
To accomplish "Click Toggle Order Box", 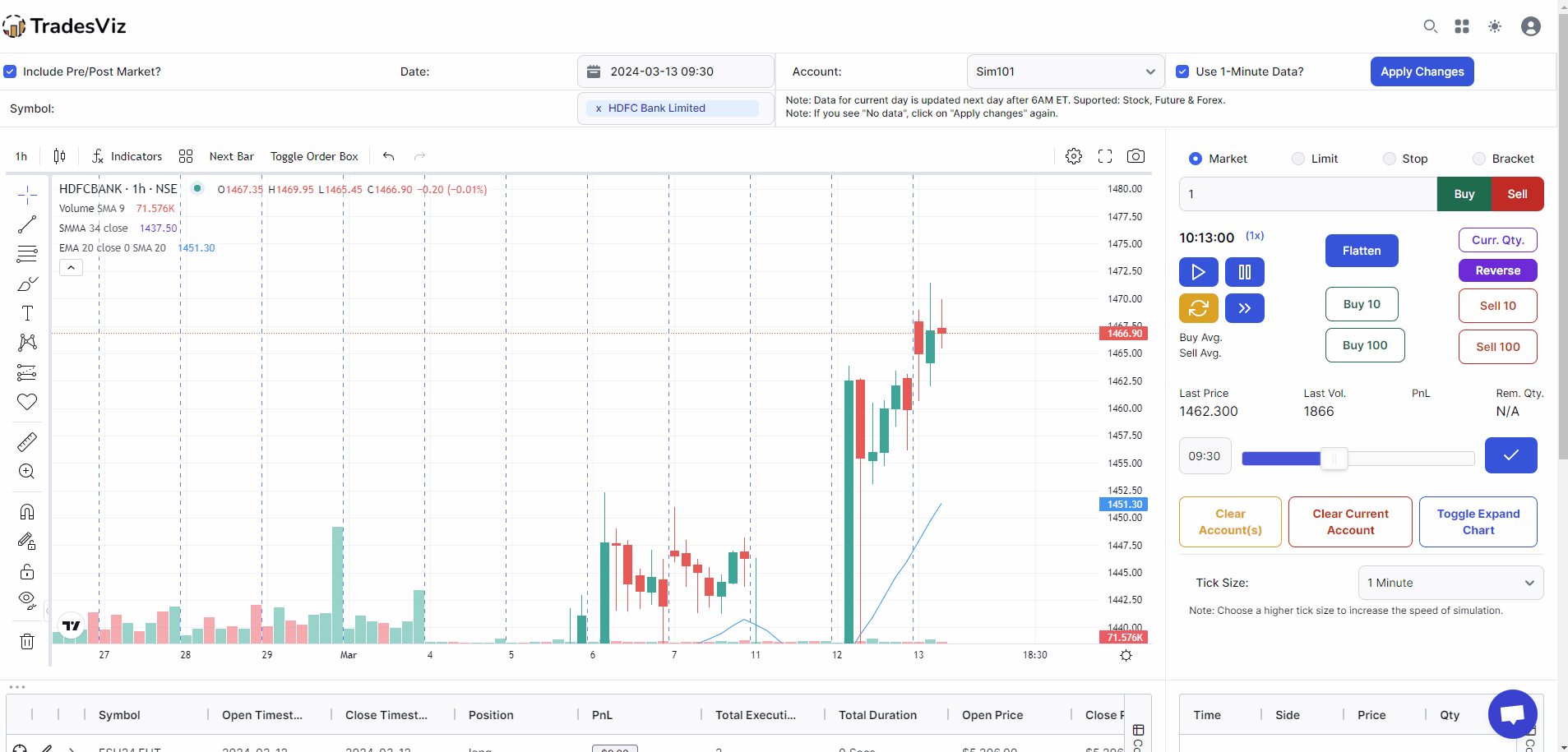I will click(x=314, y=156).
